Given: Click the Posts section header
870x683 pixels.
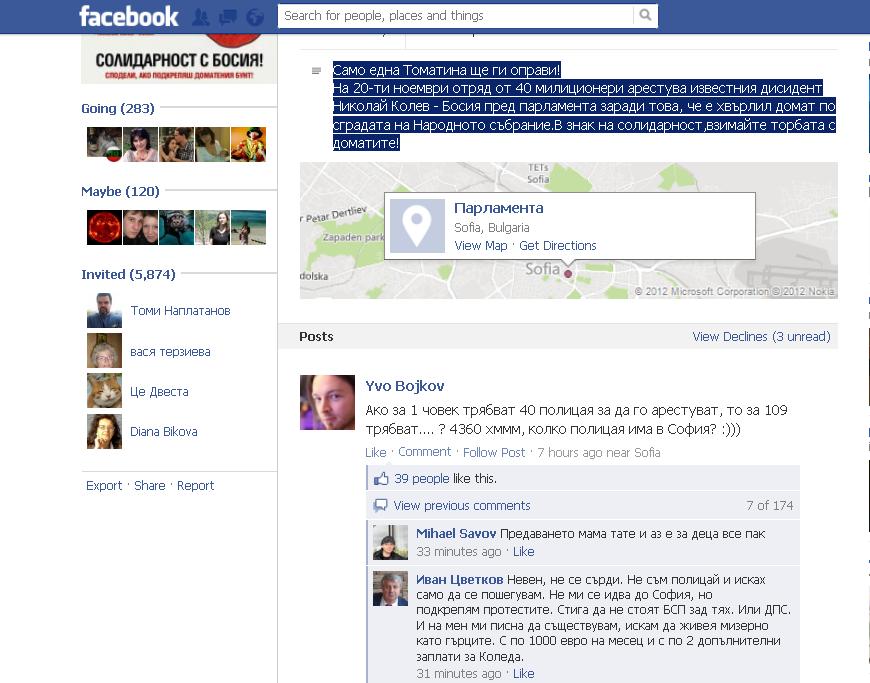Looking at the screenshot, I should click(316, 337).
